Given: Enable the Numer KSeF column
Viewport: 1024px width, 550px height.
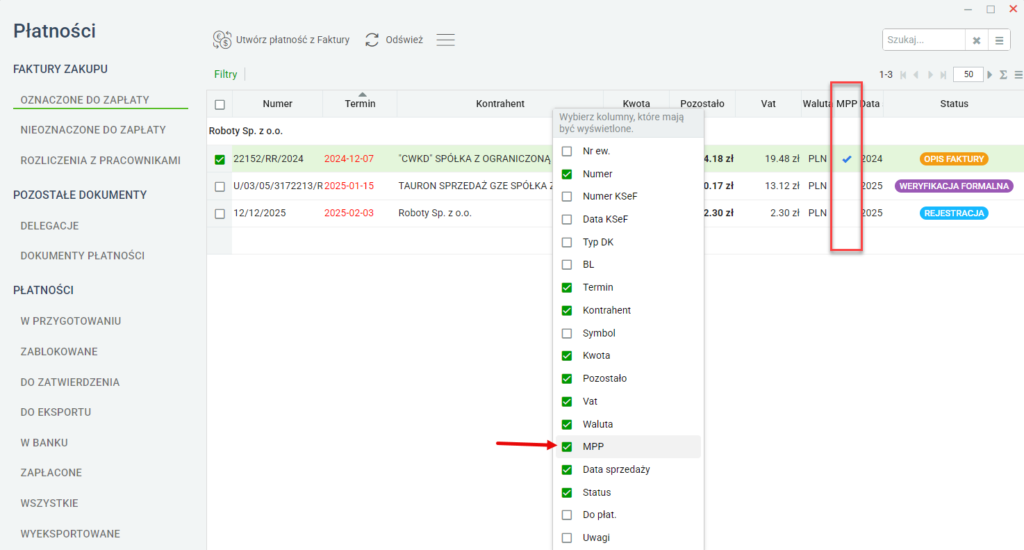Looking at the screenshot, I should tap(567, 197).
